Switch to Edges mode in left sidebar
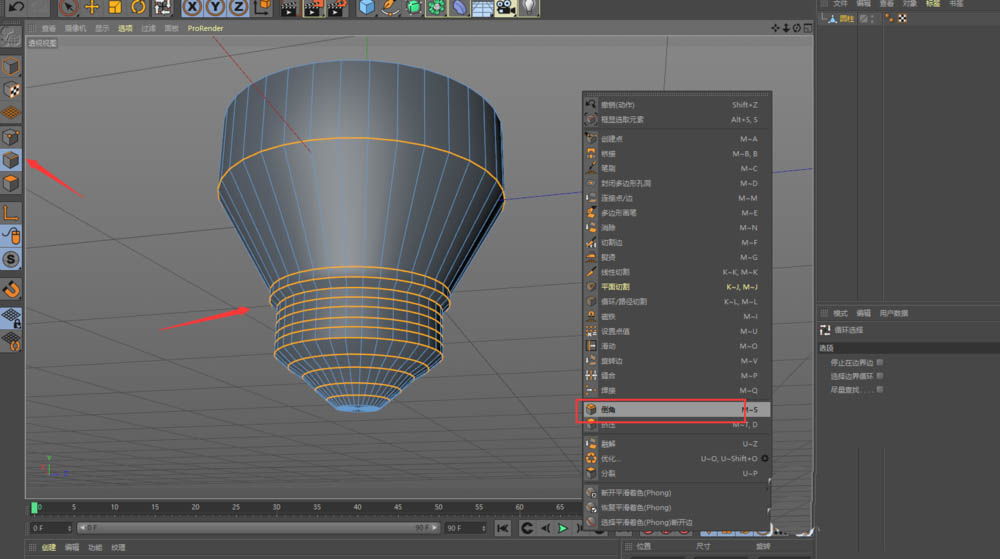 click(x=11, y=160)
